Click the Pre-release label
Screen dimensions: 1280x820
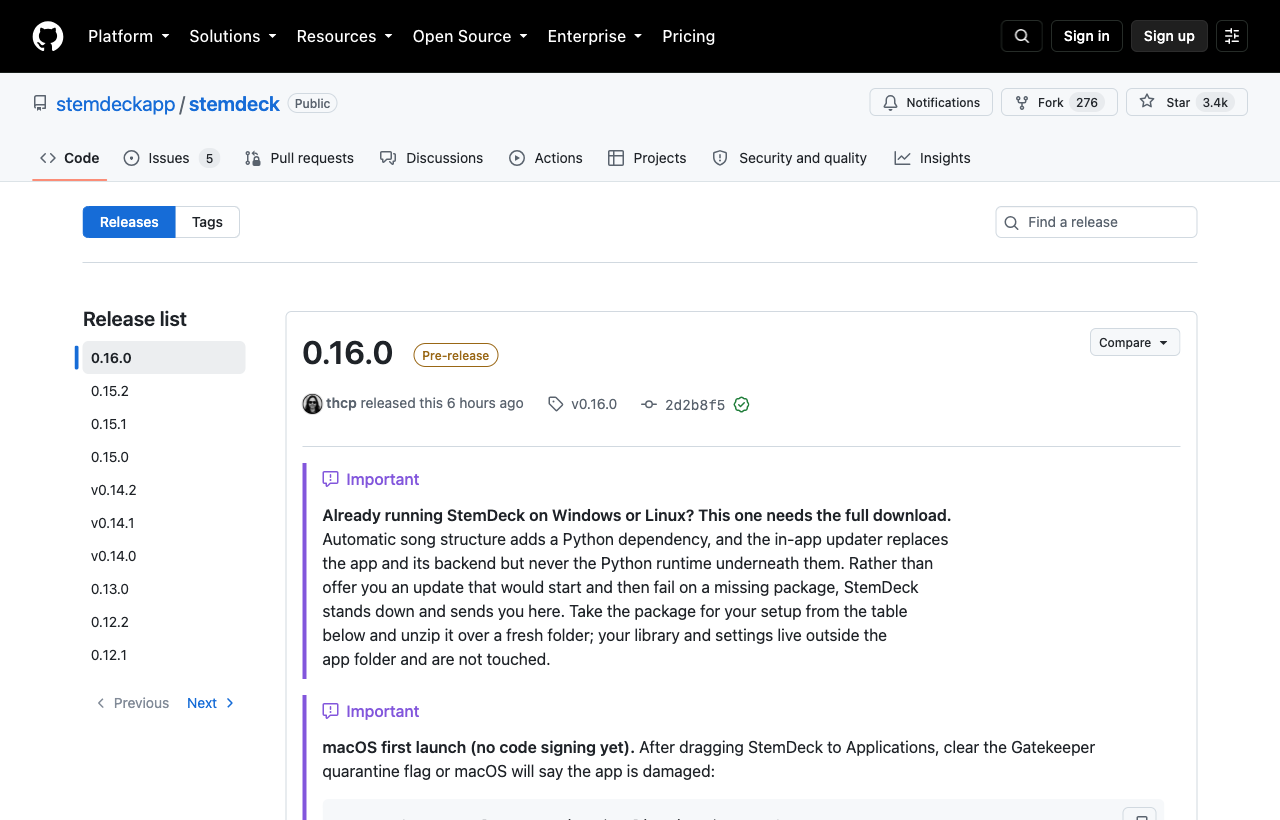pyautogui.click(x=456, y=355)
